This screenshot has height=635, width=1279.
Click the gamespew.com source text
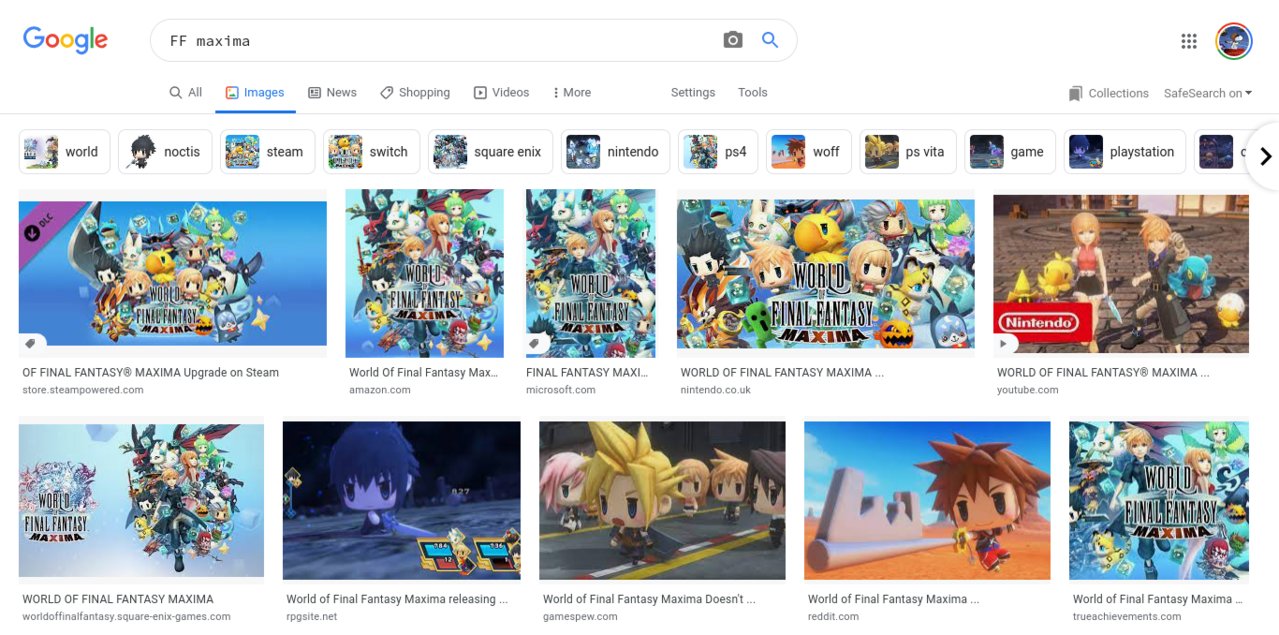(580, 617)
